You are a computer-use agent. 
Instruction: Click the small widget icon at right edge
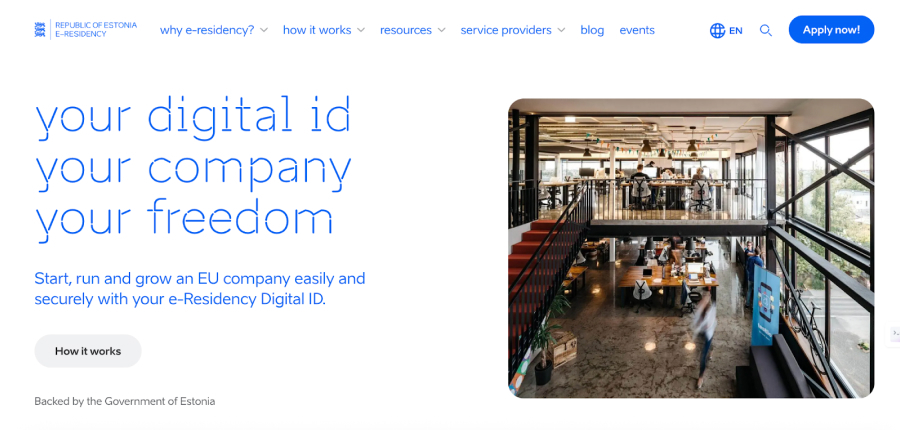(894, 334)
